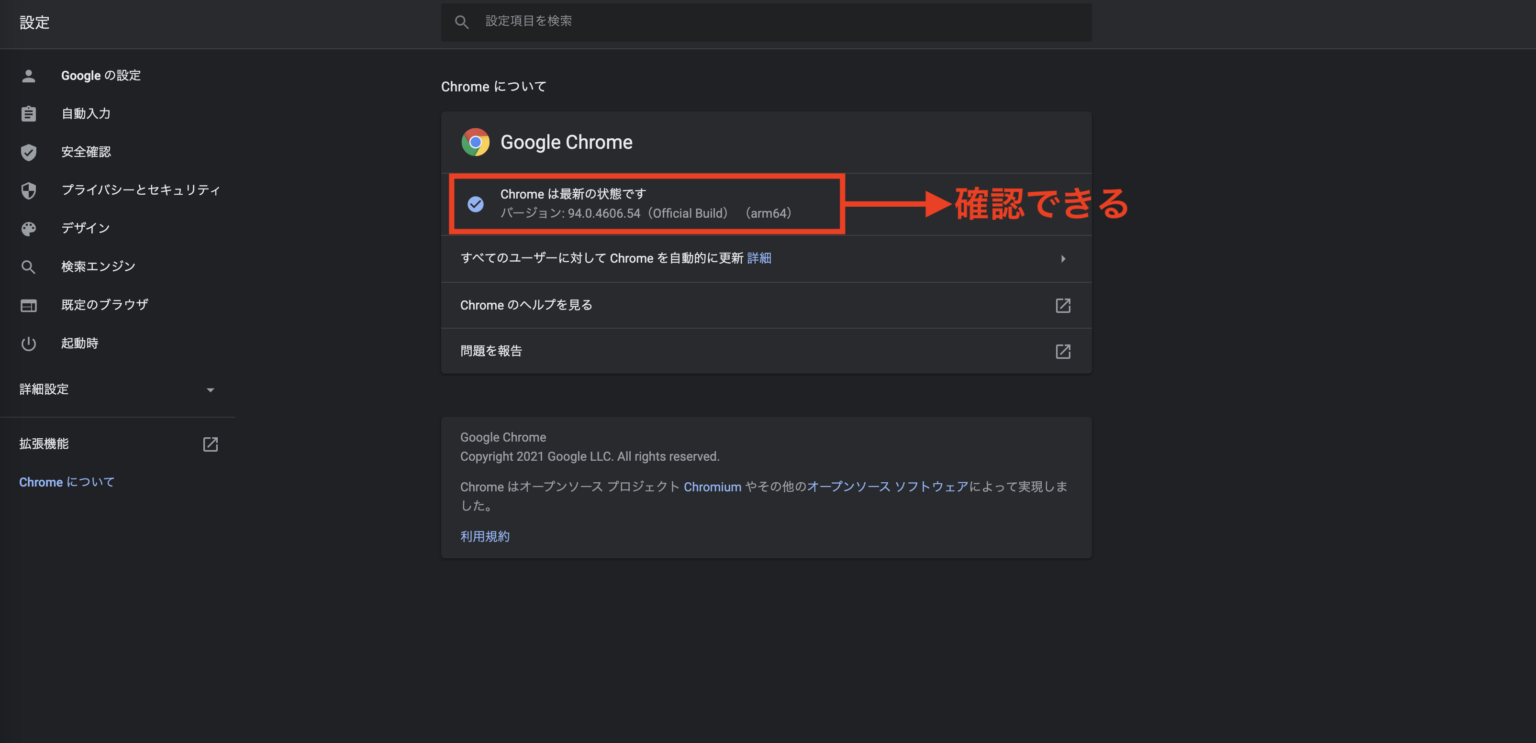This screenshot has width=1536, height=743.
Task: Select Chrome について in the sidebar
Action: (x=66, y=481)
